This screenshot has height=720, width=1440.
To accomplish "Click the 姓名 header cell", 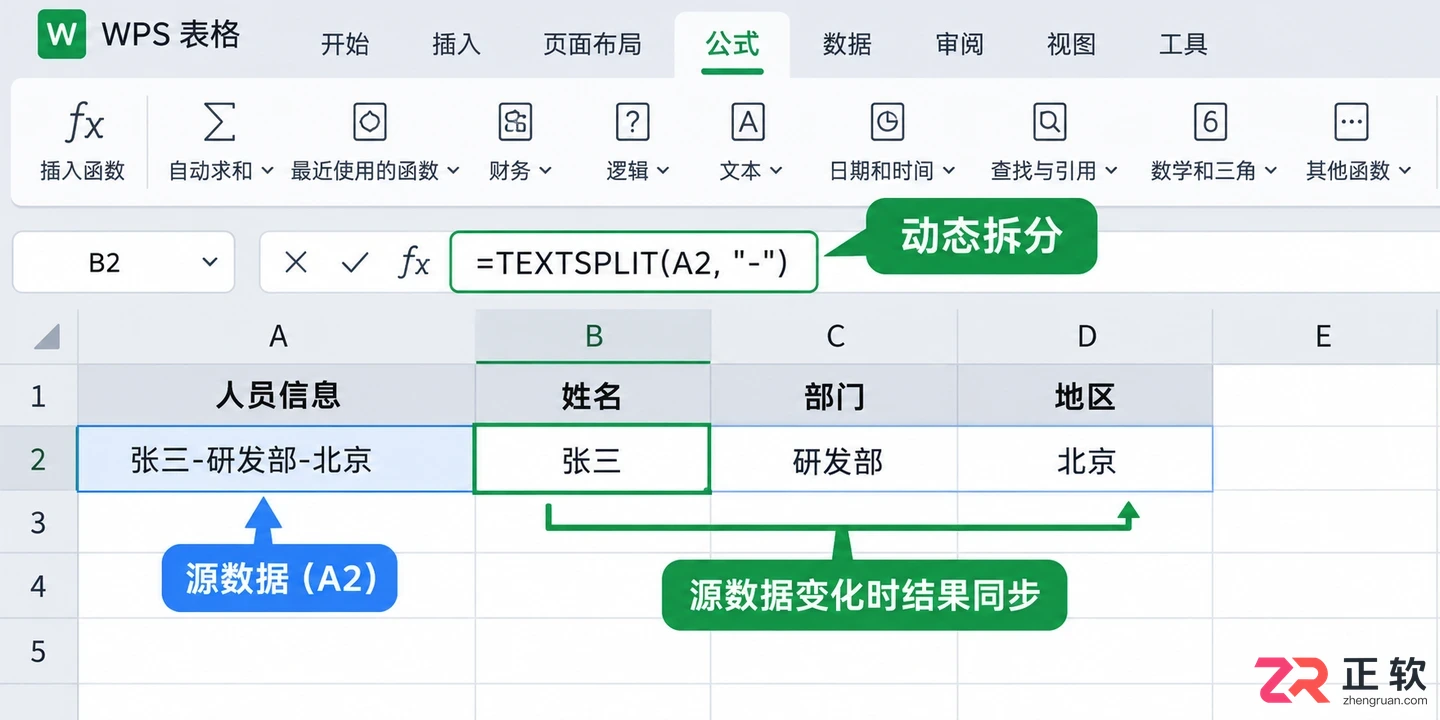I will [593, 396].
